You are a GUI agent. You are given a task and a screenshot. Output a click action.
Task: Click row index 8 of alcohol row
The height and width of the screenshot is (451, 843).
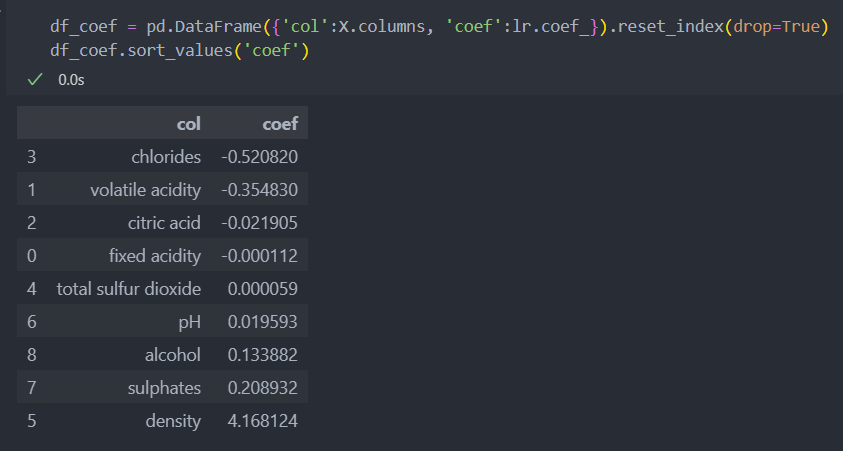(32, 355)
